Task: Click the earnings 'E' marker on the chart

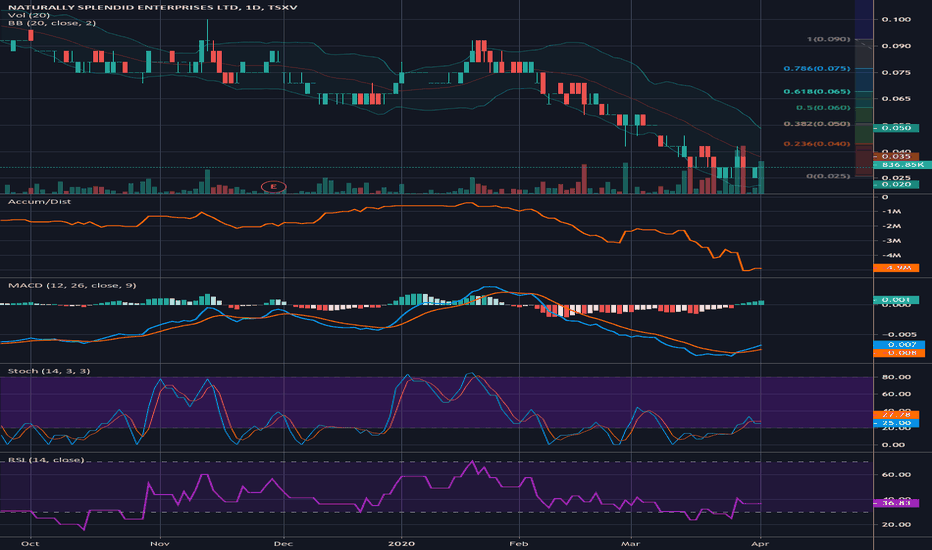Action: (273, 187)
